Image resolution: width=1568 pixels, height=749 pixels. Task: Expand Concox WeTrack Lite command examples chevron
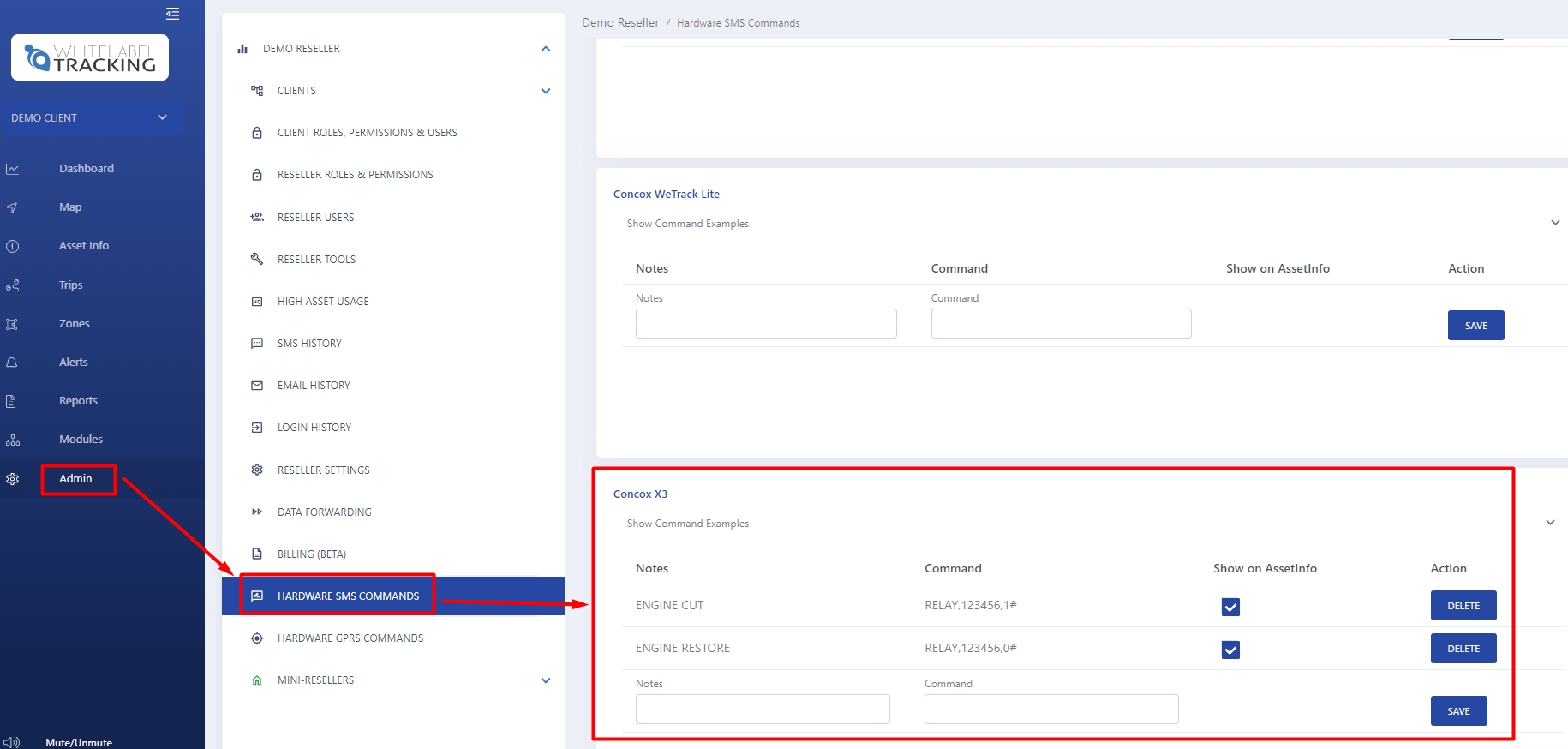point(1555,223)
